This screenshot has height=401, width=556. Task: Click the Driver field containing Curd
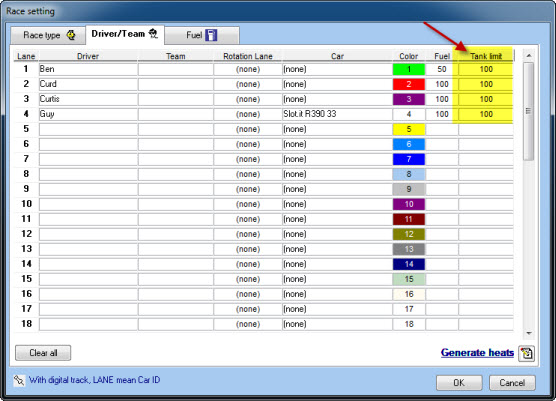point(88,84)
